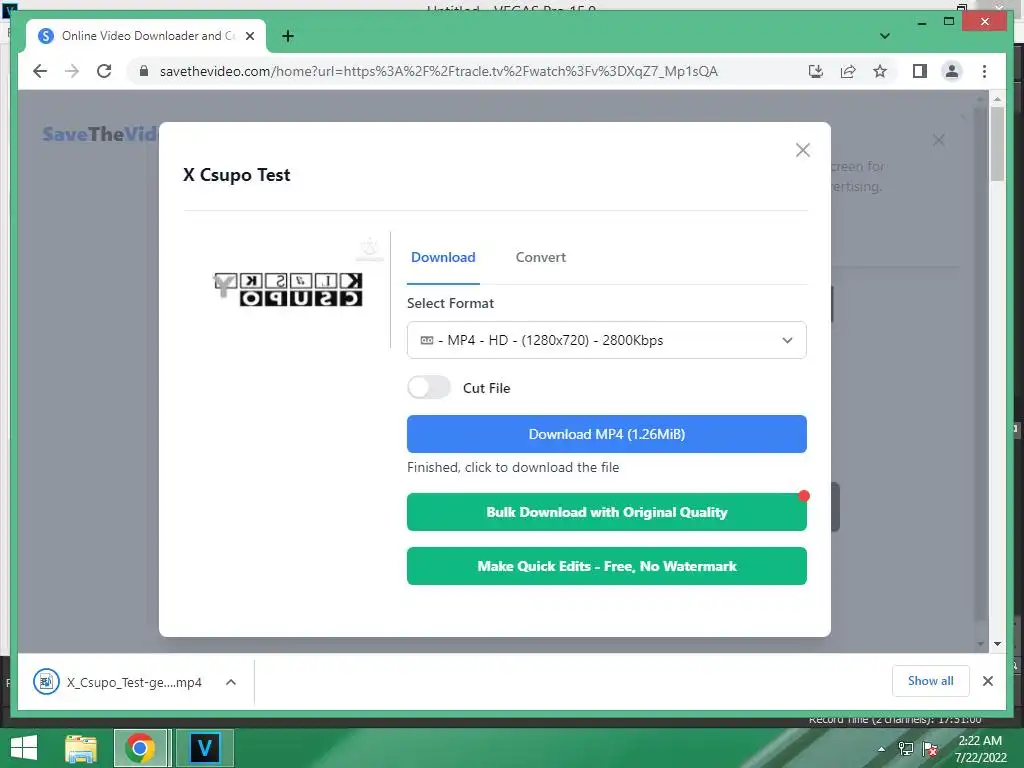Click the network tray icon

906,749
